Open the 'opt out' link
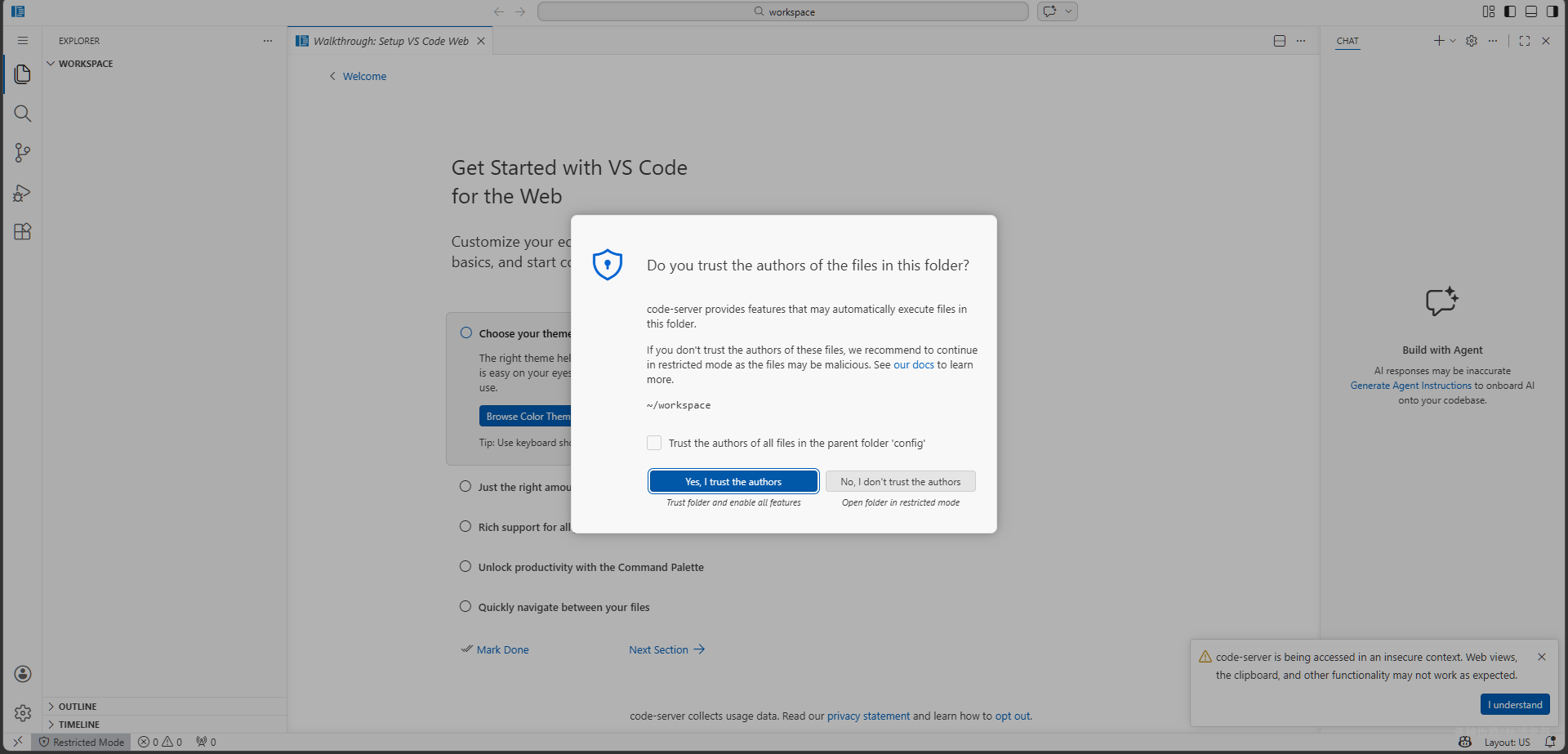The width and height of the screenshot is (1568, 754). (x=1013, y=716)
